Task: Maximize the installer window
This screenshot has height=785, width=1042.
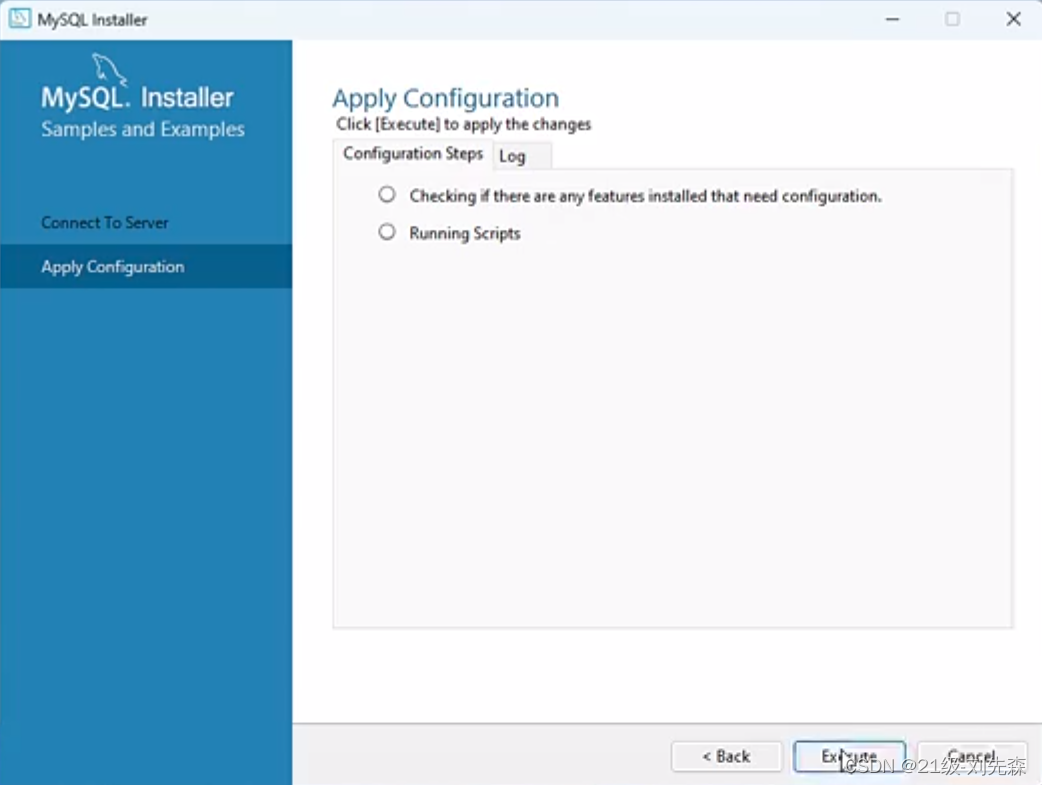Action: click(952, 18)
